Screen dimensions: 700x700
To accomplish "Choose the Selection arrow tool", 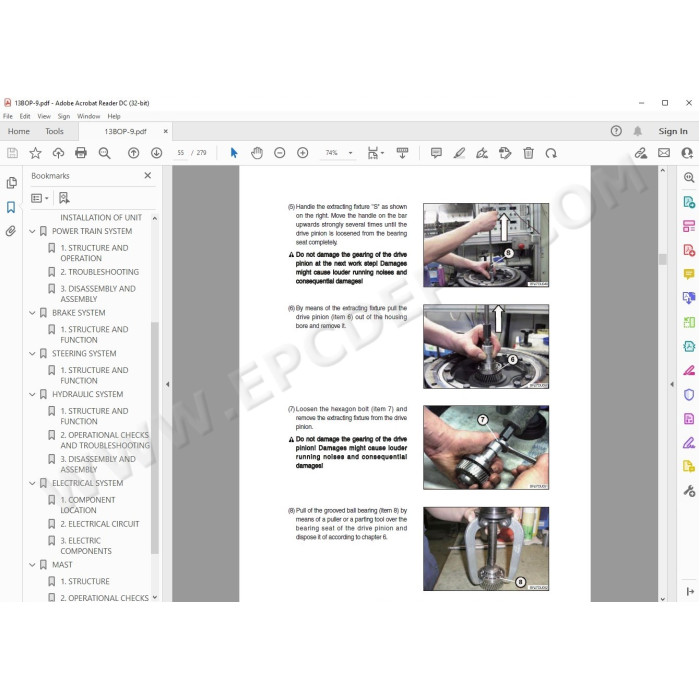I will coord(233,153).
